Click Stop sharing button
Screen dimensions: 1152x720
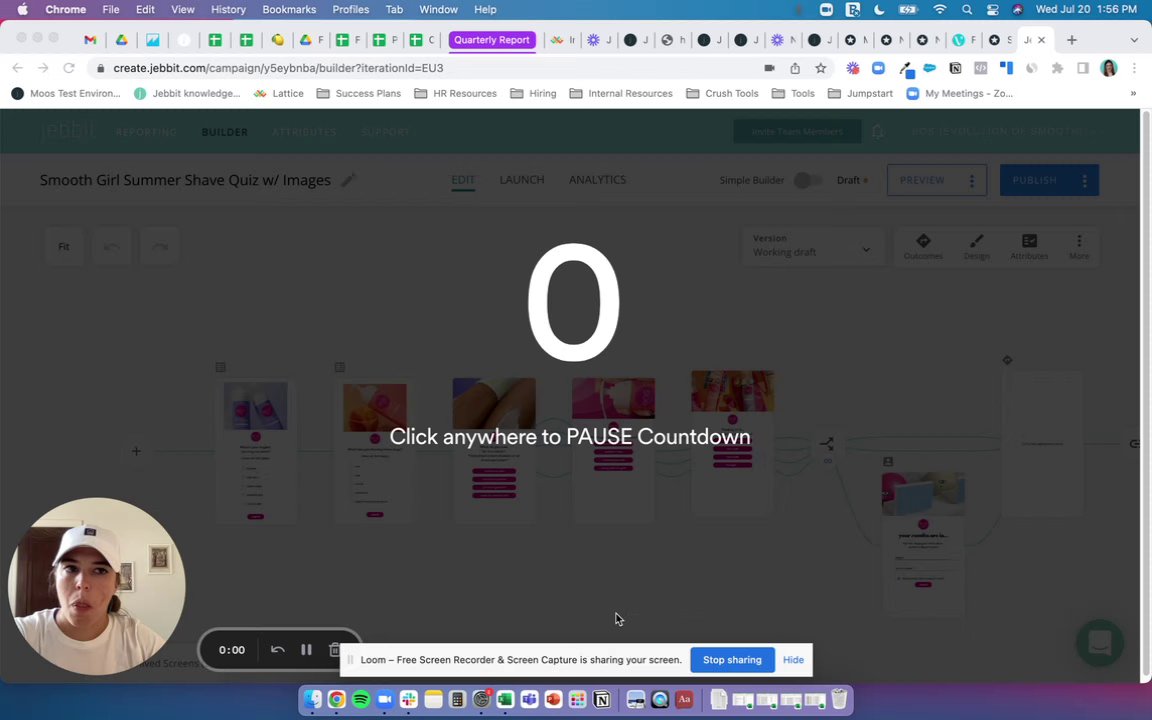pos(732,660)
